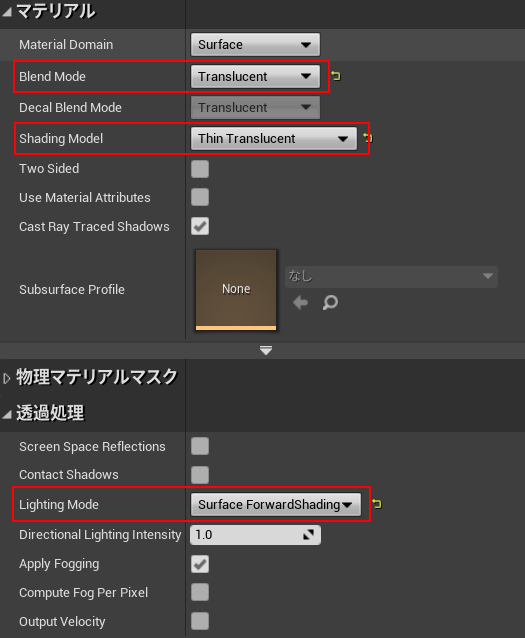Reset Lighting Mode to default arrow
Screen dimensions: 525x638
pyautogui.click(x=377, y=504)
